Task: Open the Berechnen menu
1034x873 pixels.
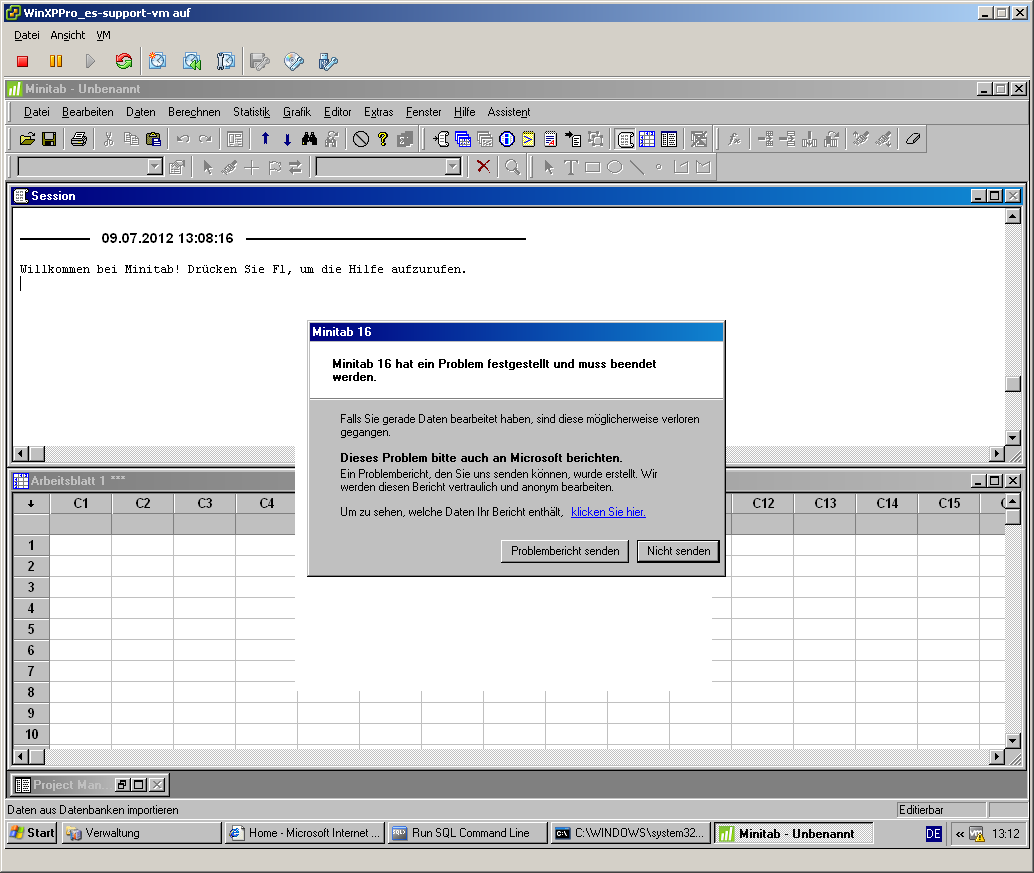Action: tap(194, 112)
